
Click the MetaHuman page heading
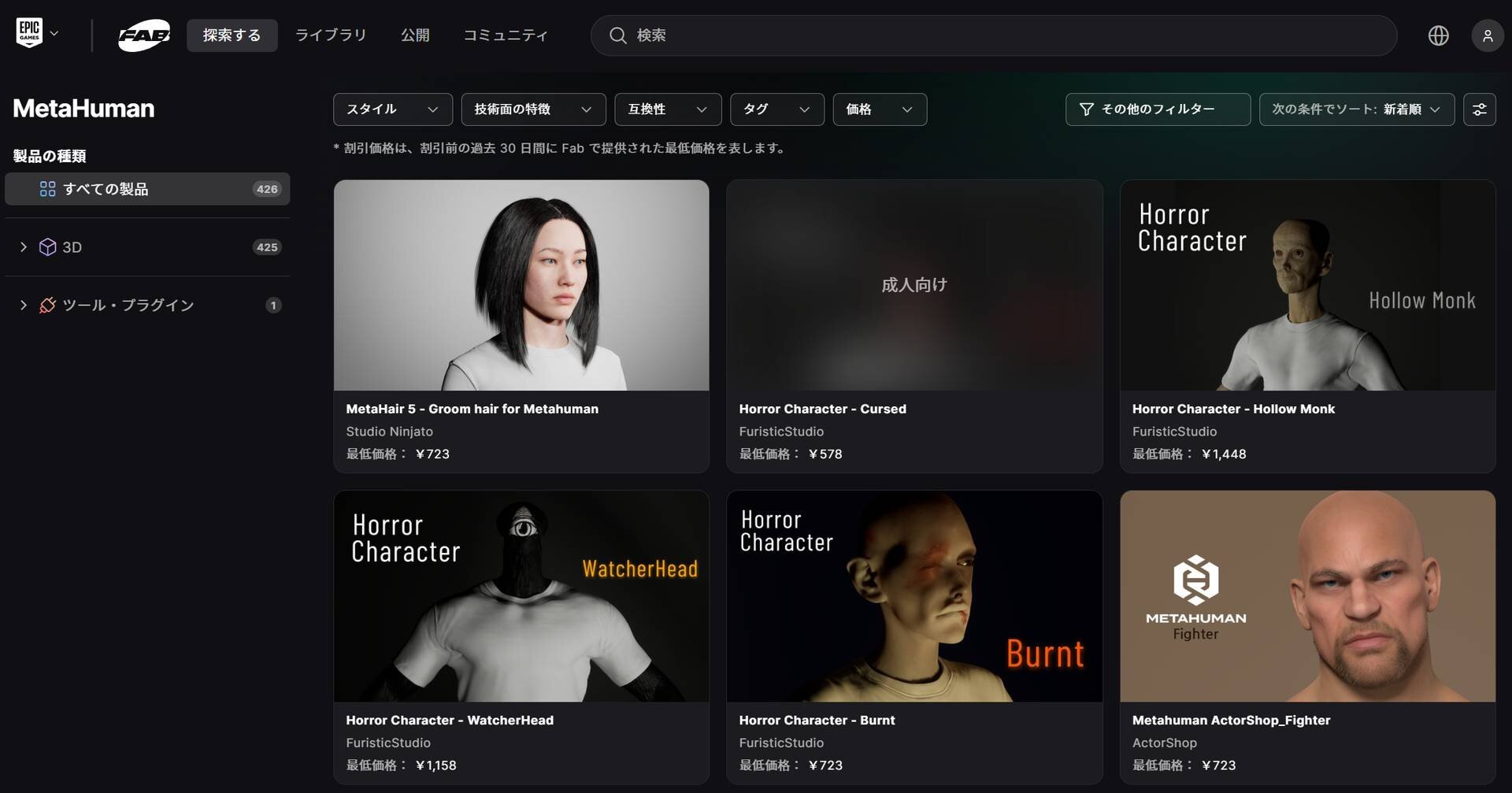tap(83, 109)
